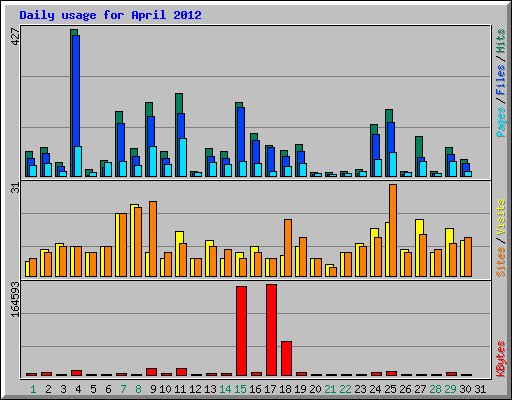Click day label 19 on the x-axis
This screenshot has height=400, width=512.
300,389
